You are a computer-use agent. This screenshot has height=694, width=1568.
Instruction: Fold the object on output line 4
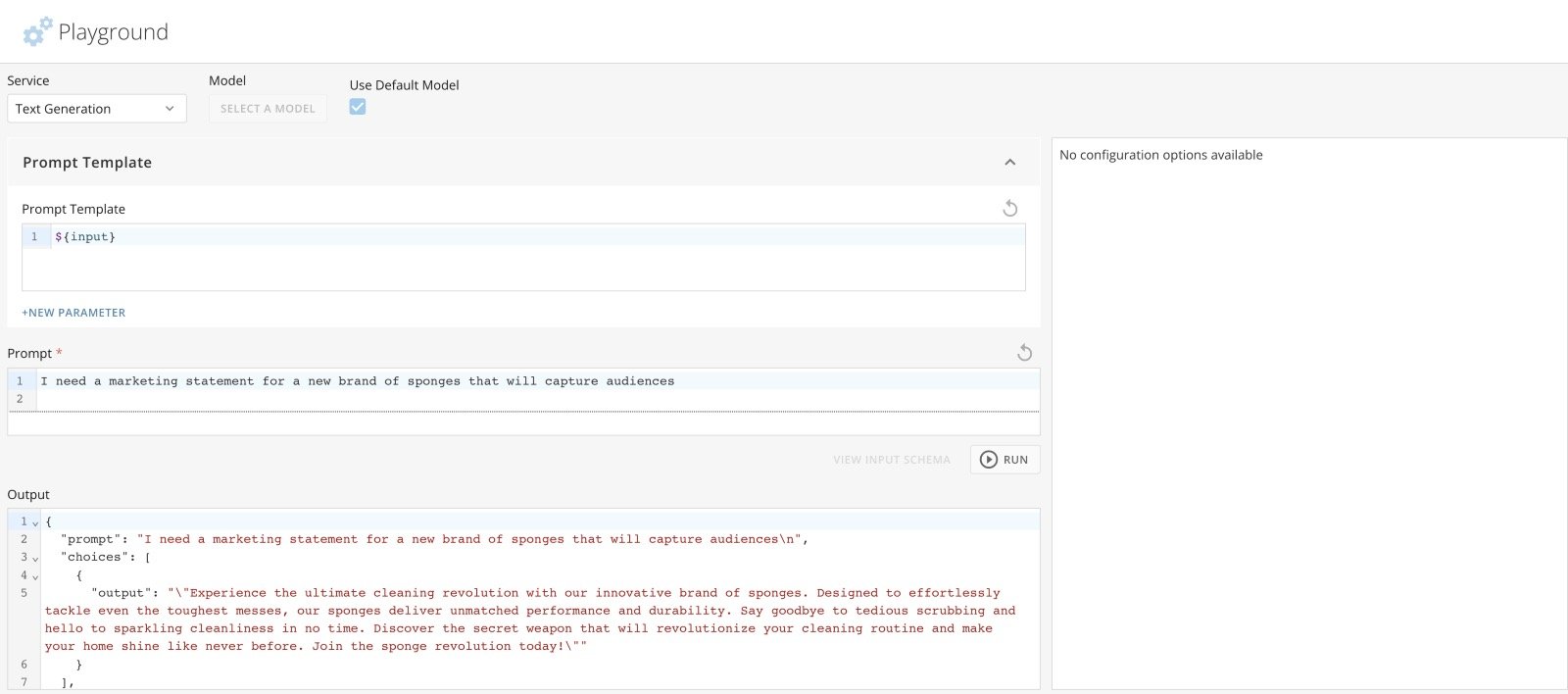(35, 575)
